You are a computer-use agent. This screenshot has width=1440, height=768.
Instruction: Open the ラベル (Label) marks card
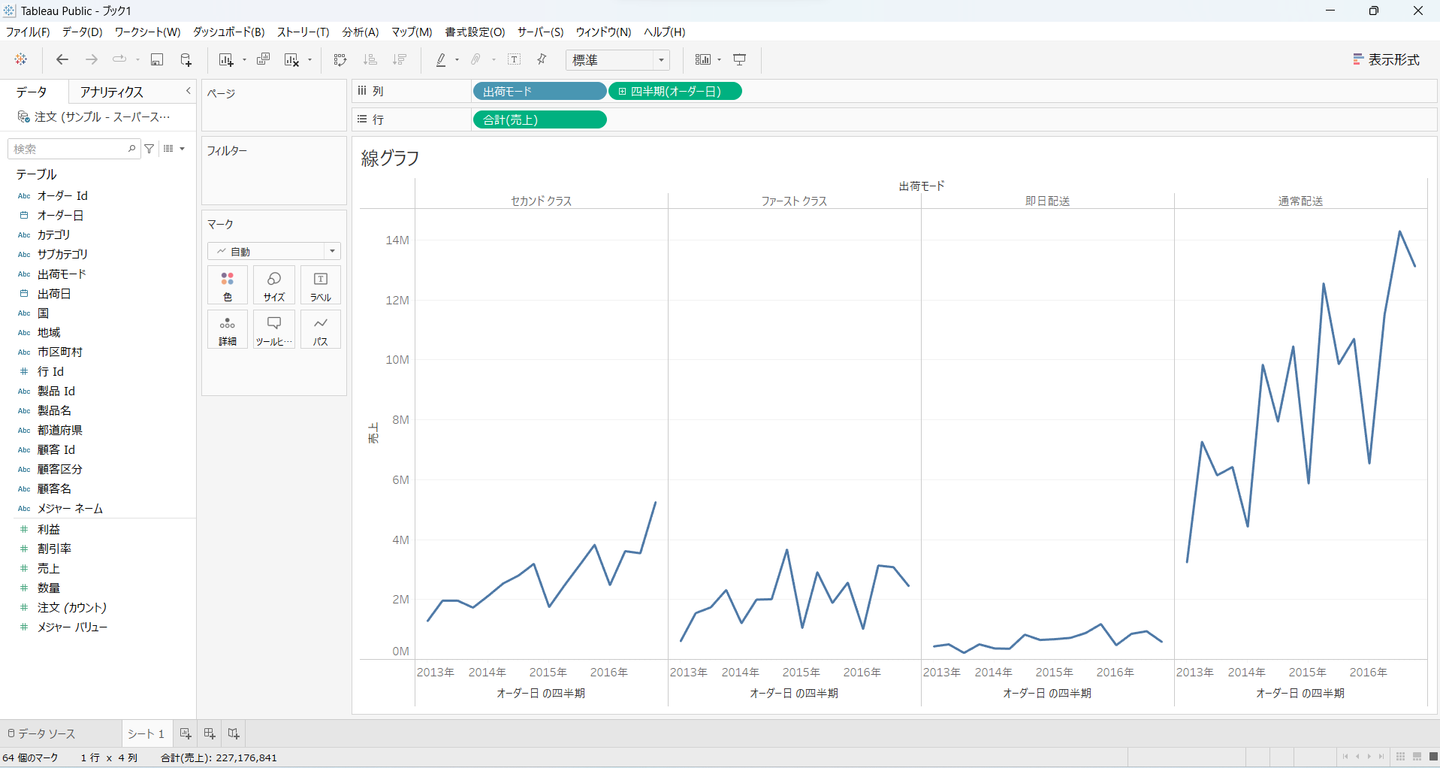[321, 285]
